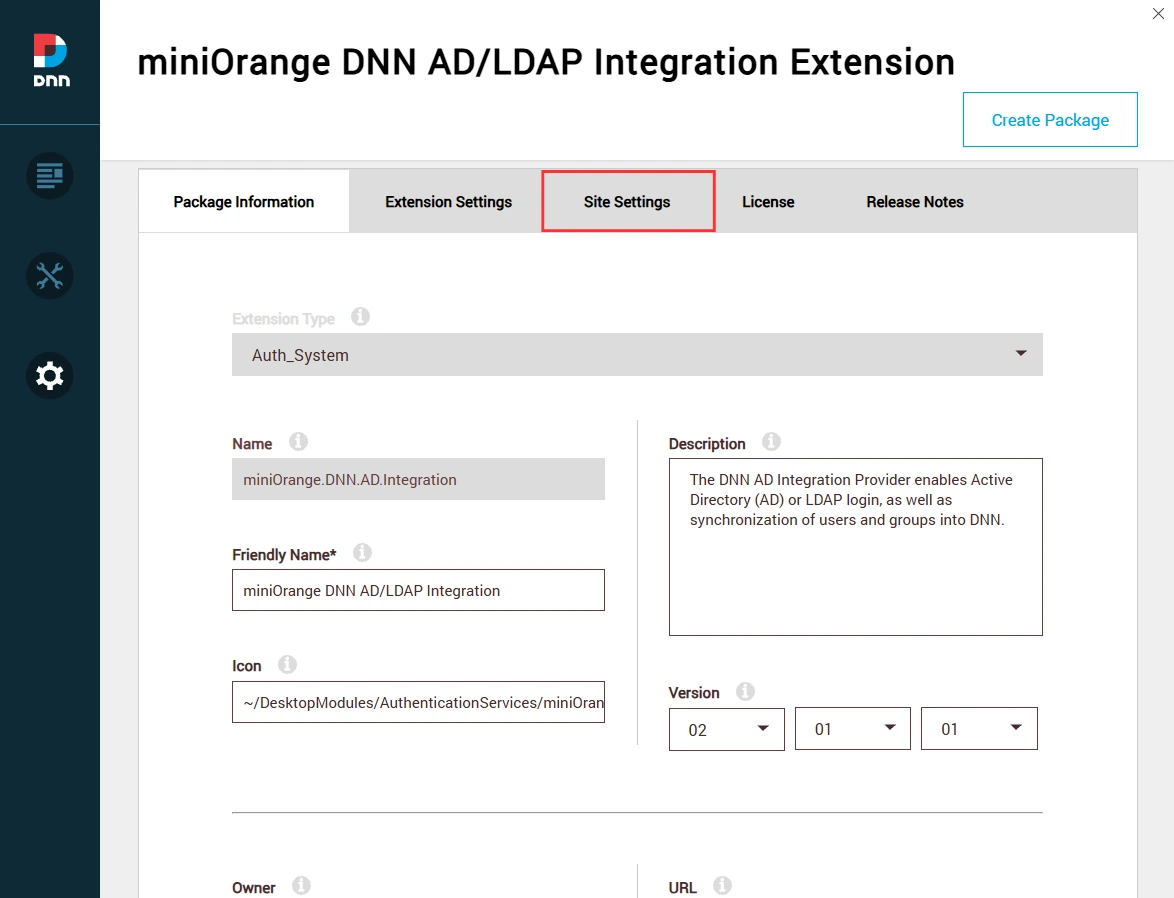Show info tooltip for Extension Type
1174x898 pixels.
click(360, 317)
